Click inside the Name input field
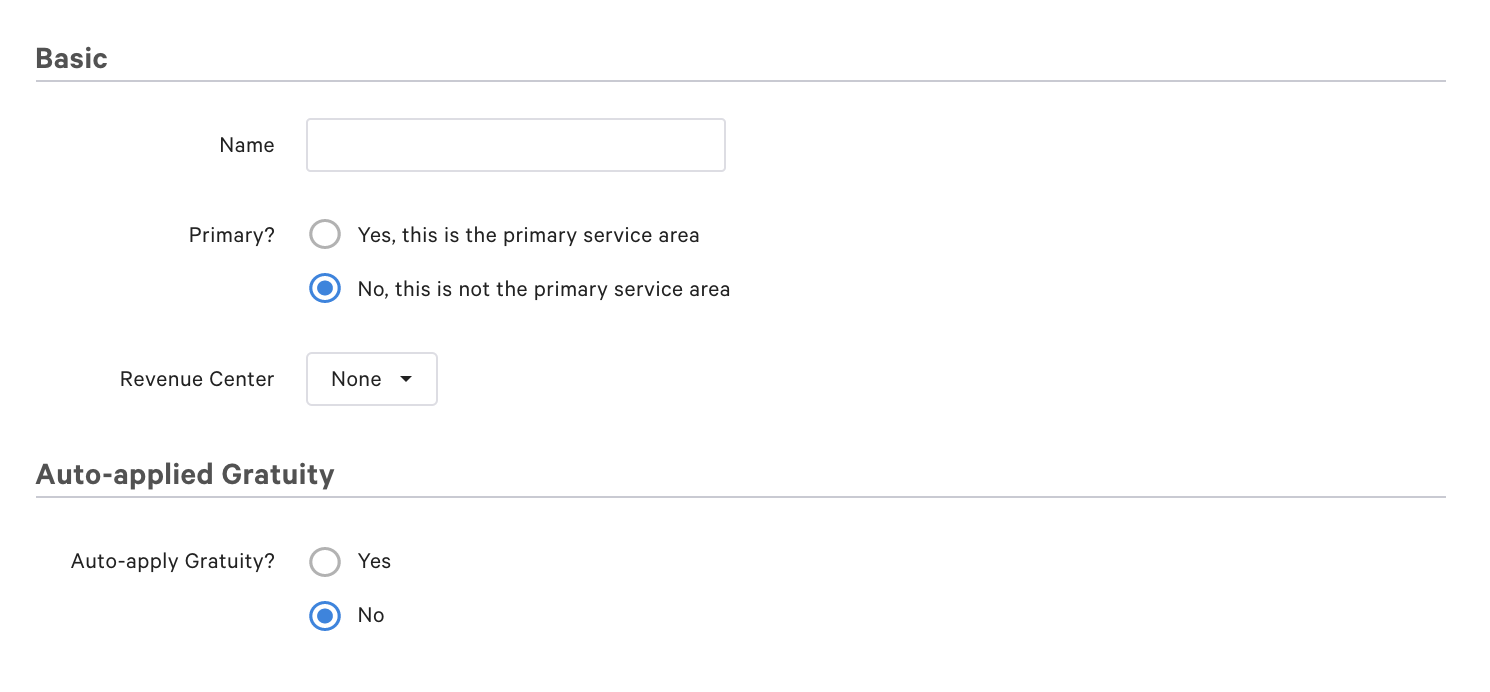 tap(515, 145)
